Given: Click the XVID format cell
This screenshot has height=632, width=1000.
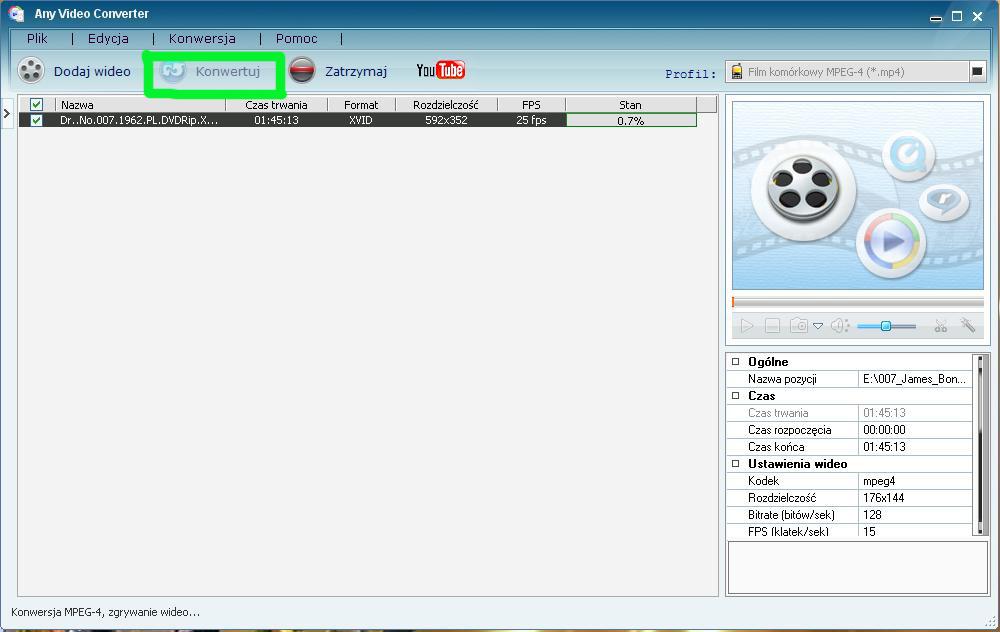Looking at the screenshot, I should click(360, 120).
